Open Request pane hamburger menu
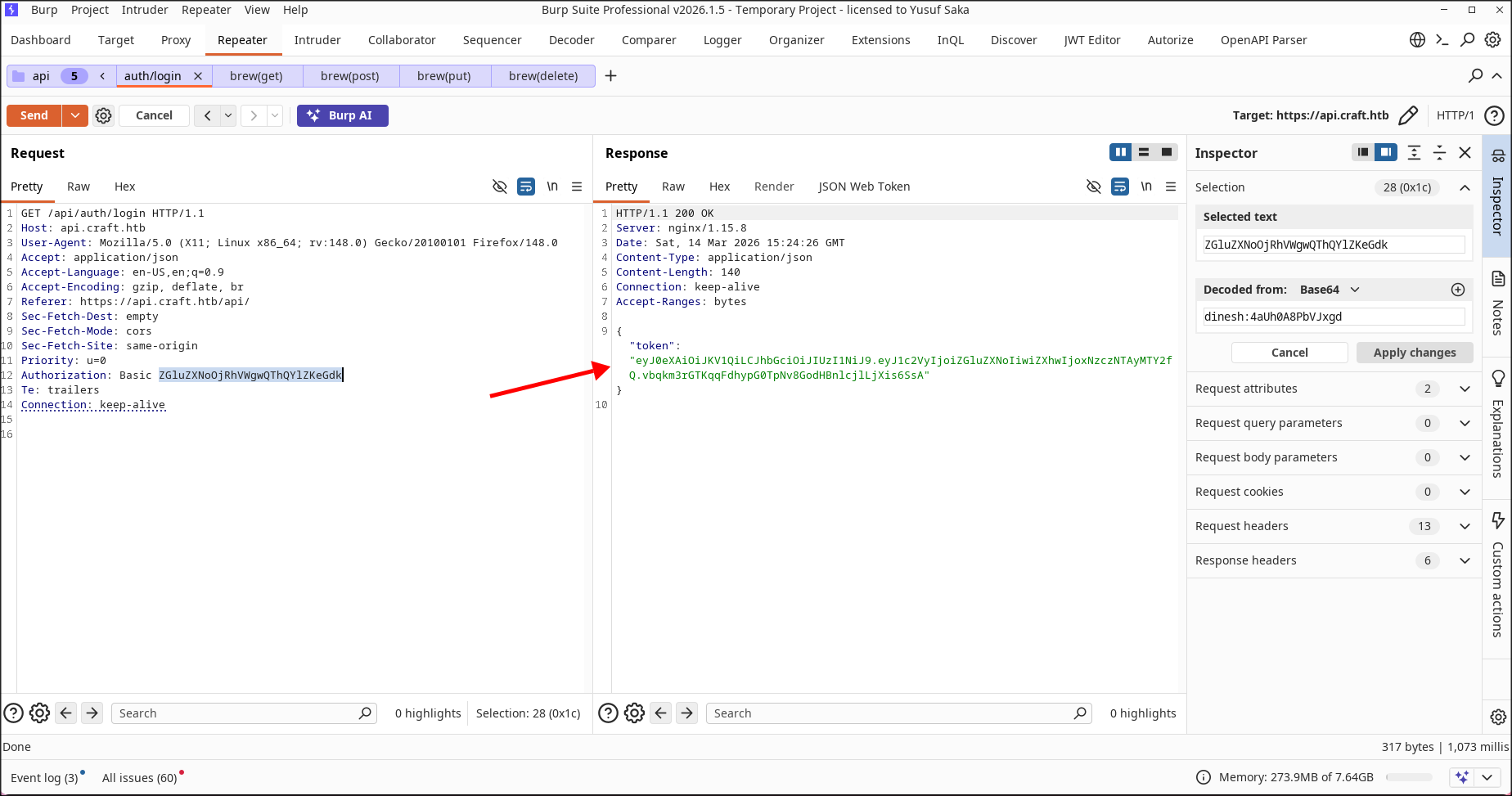This screenshot has height=796, width=1512. coord(577,187)
